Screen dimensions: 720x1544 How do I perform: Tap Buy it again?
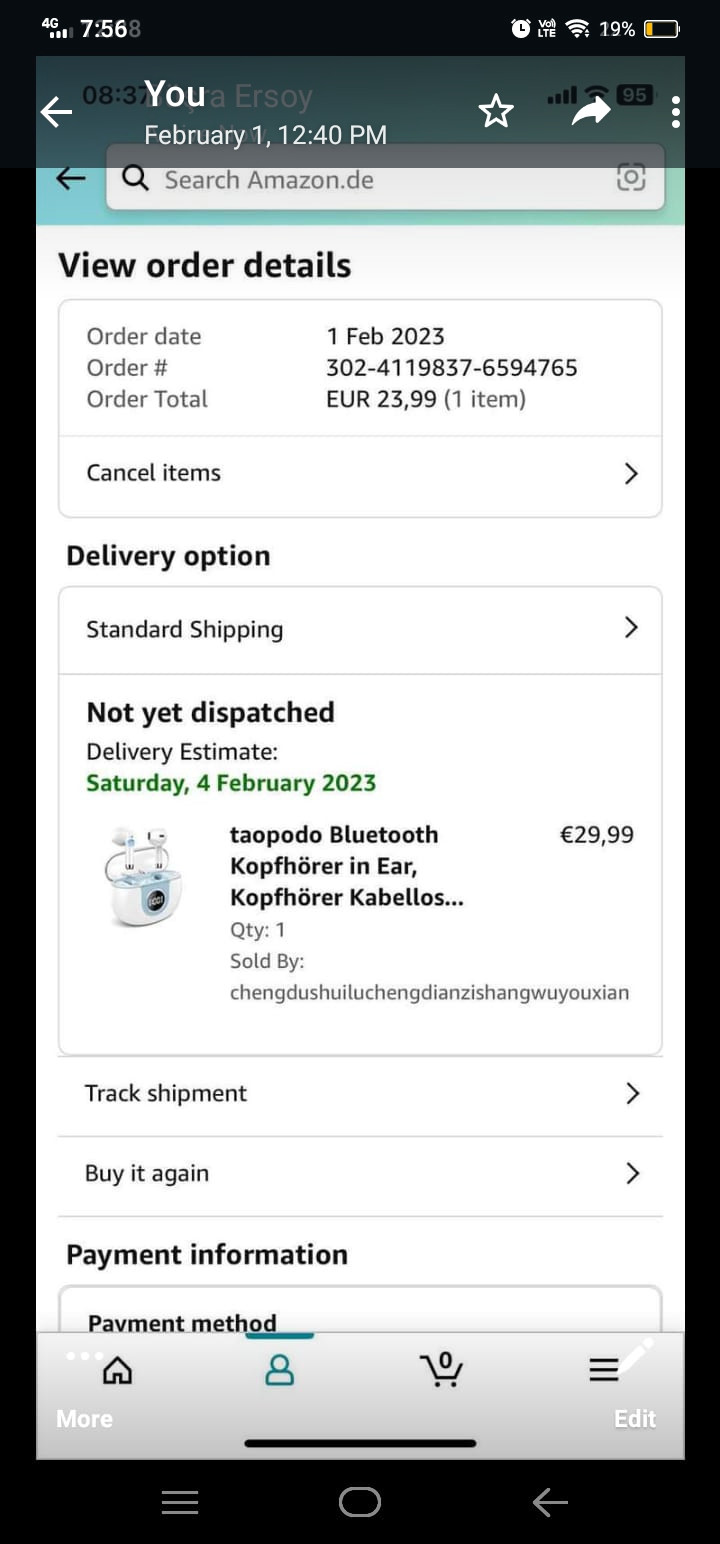coord(360,1174)
